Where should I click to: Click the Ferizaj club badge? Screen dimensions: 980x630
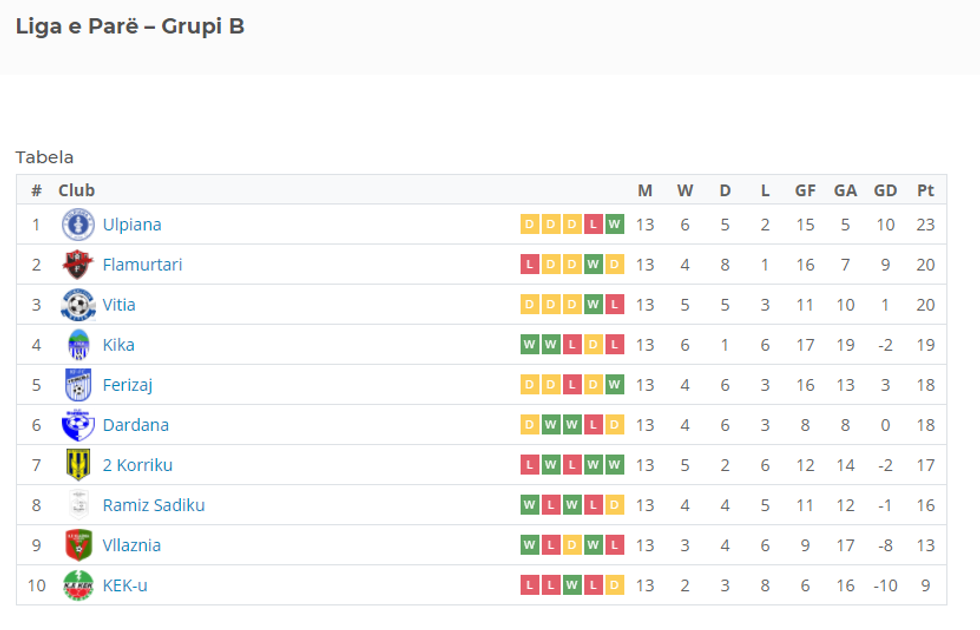(78, 385)
